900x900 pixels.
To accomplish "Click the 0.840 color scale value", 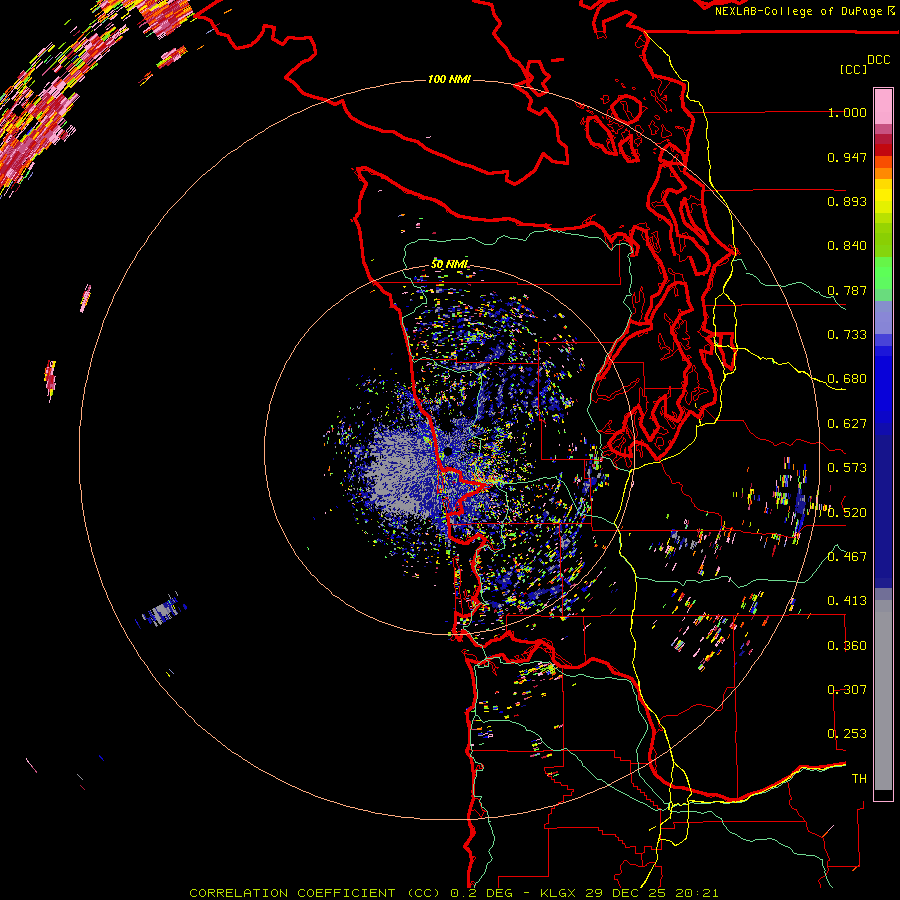I will click(x=847, y=246).
